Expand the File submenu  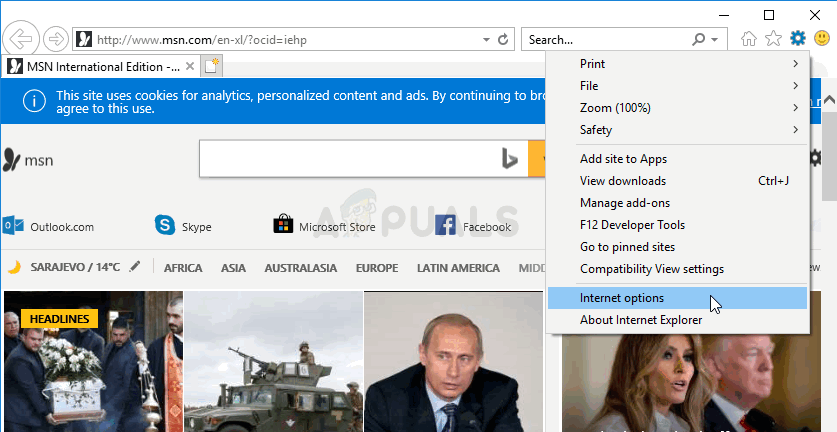pyautogui.click(x=677, y=85)
